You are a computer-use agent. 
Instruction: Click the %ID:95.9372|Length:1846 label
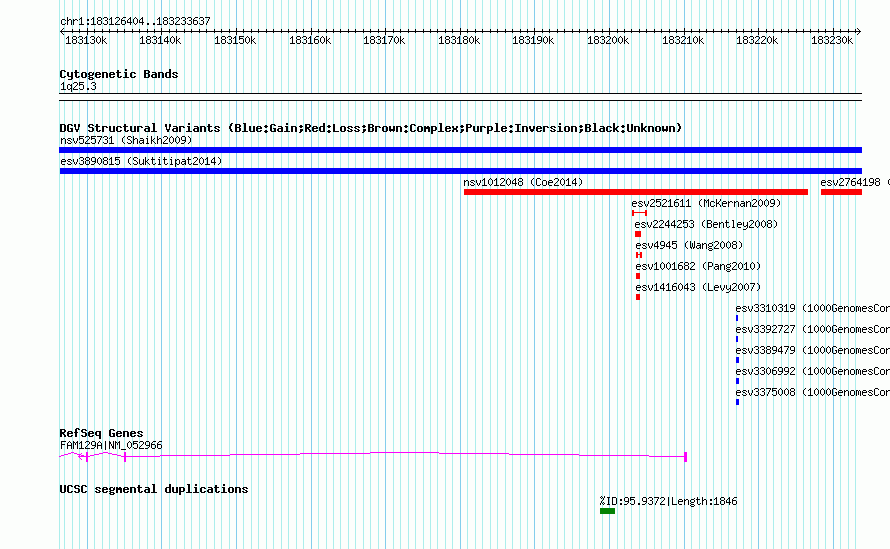coord(668,501)
